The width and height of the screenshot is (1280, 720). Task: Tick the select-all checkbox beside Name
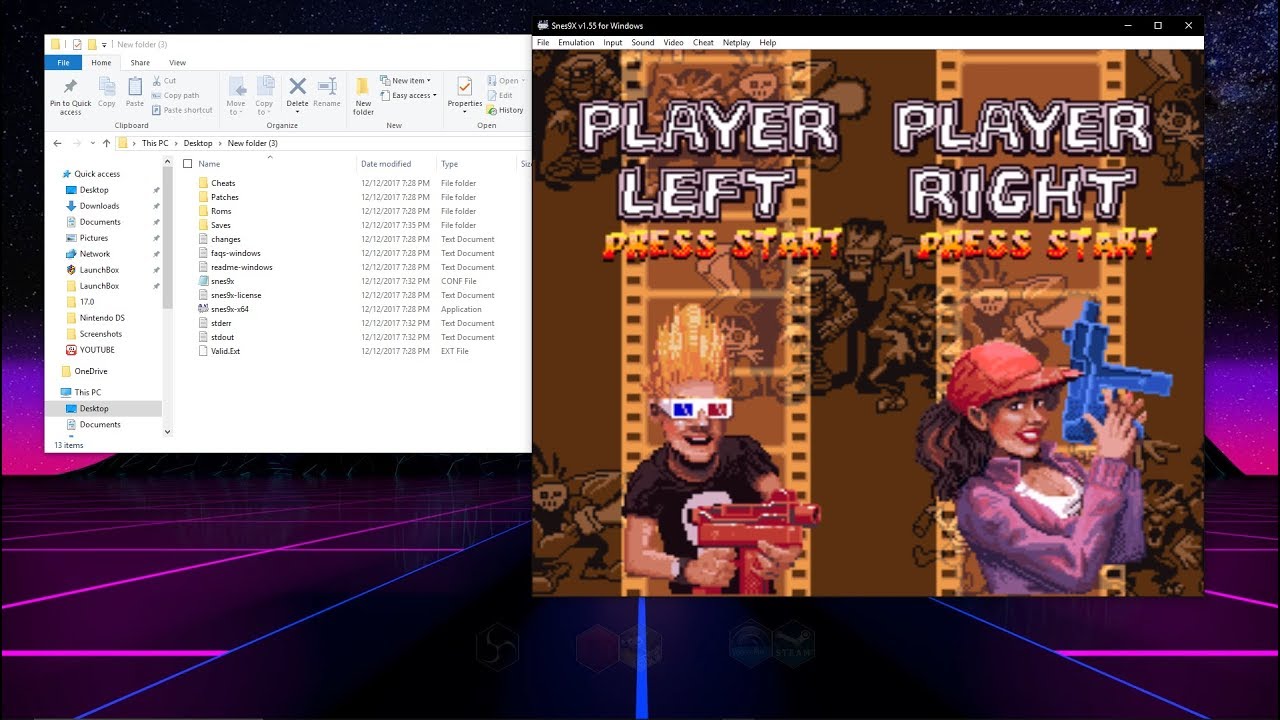(x=187, y=164)
